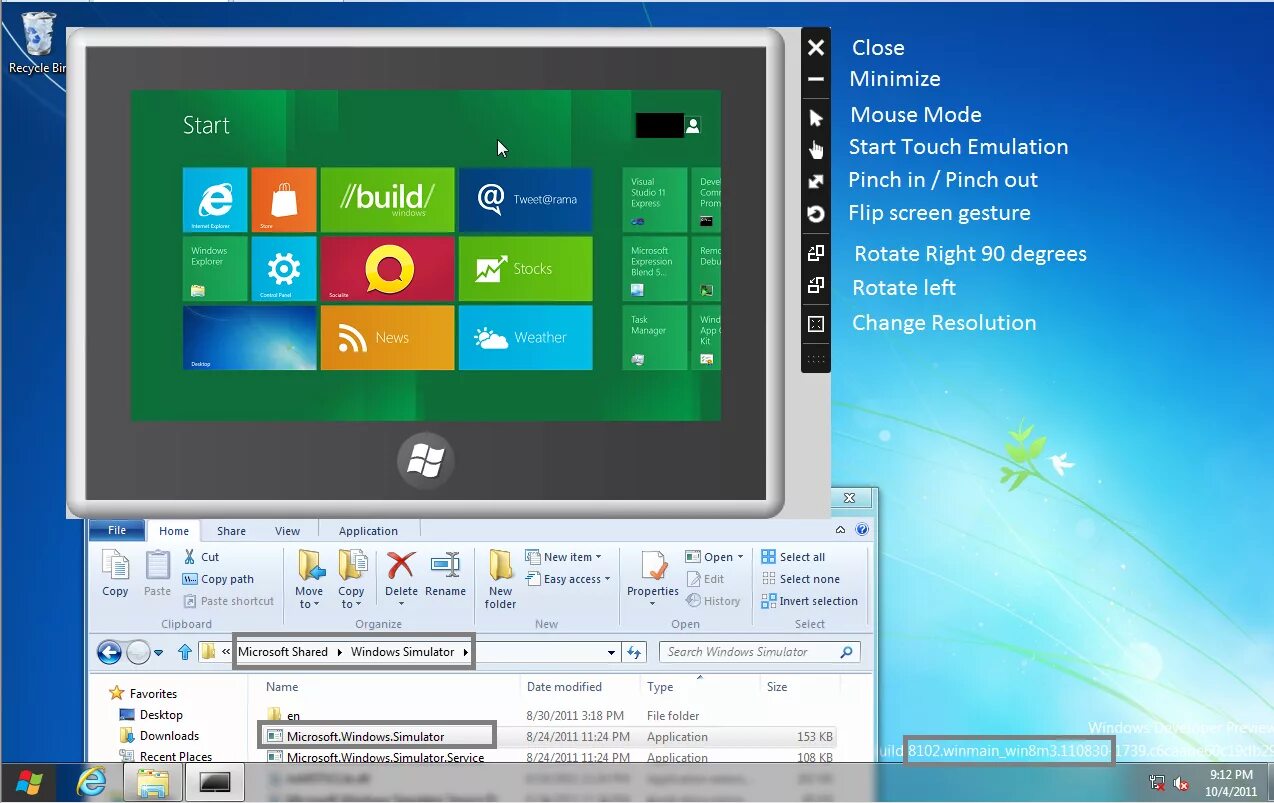Rotate simulator right 90 degrees
Screen dimensions: 1274x803
point(816,253)
